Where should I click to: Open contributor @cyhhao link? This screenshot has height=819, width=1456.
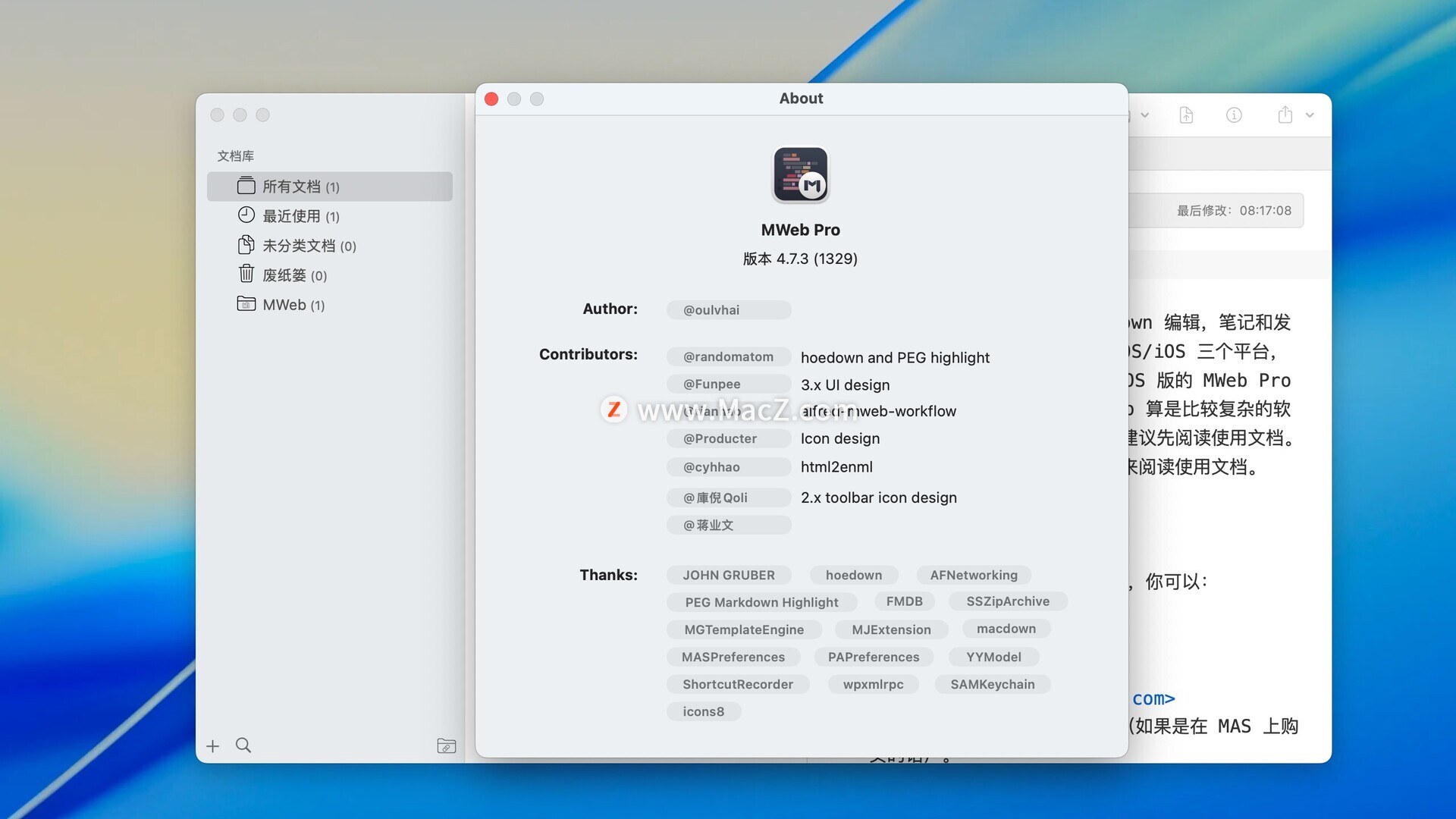(x=729, y=467)
